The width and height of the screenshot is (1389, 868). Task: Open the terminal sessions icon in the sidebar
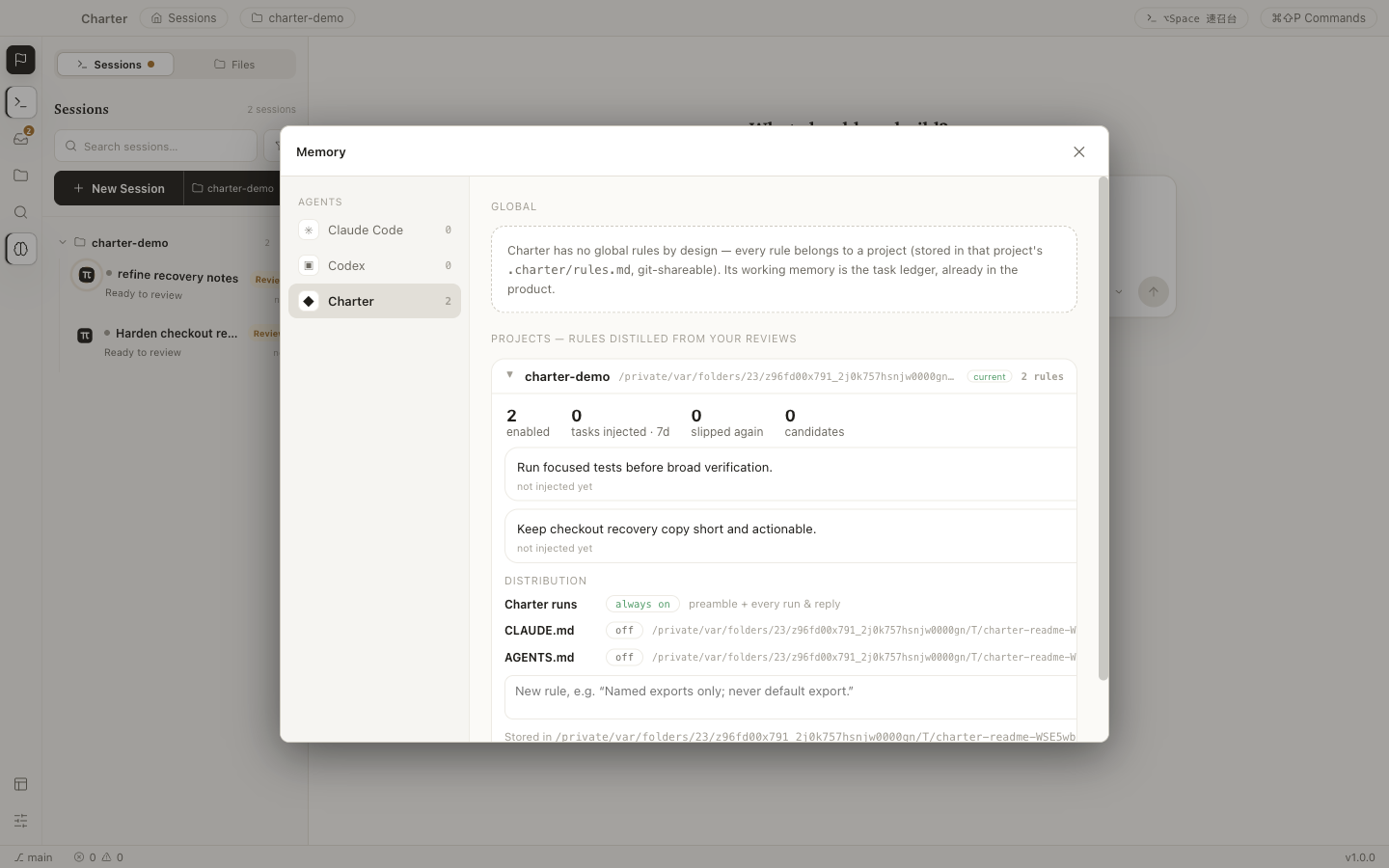coord(20,102)
